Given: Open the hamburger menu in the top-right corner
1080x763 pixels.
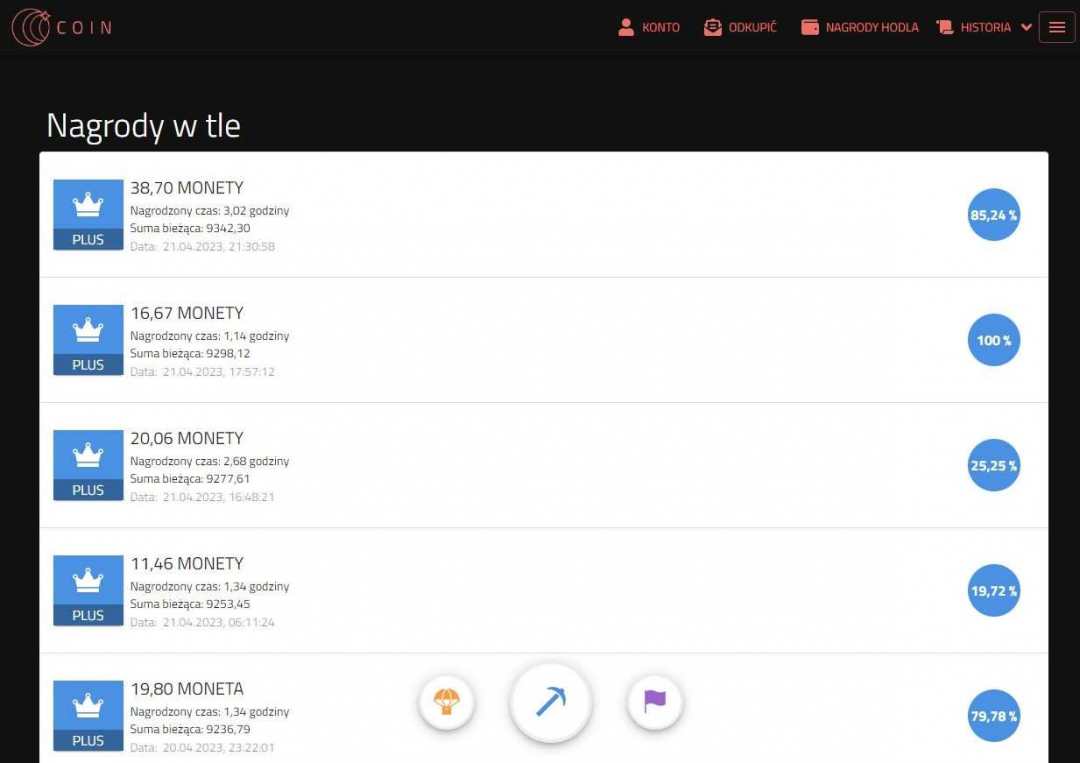Looking at the screenshot, I should 1056,27.
